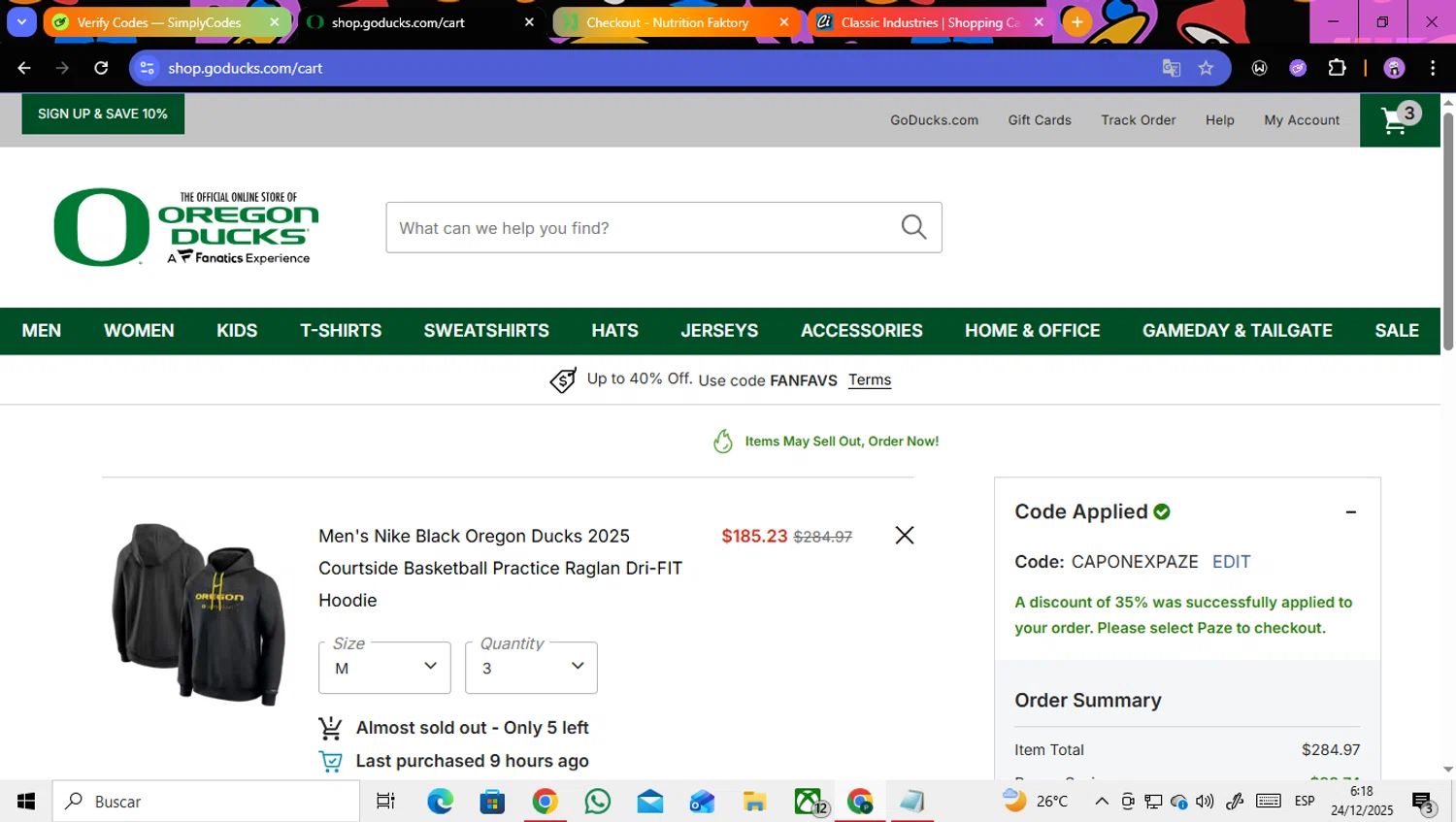Open the tab search dropdown arrow

21,21
